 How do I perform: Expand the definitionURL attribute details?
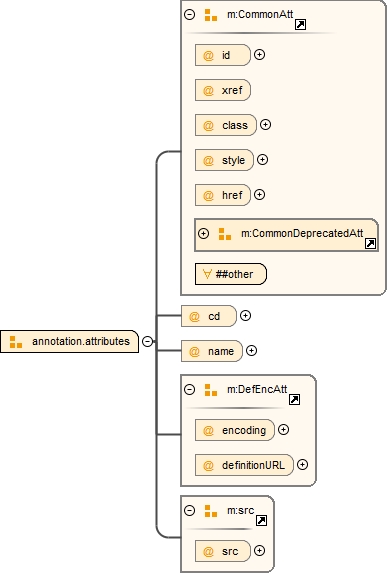(302, 465)
